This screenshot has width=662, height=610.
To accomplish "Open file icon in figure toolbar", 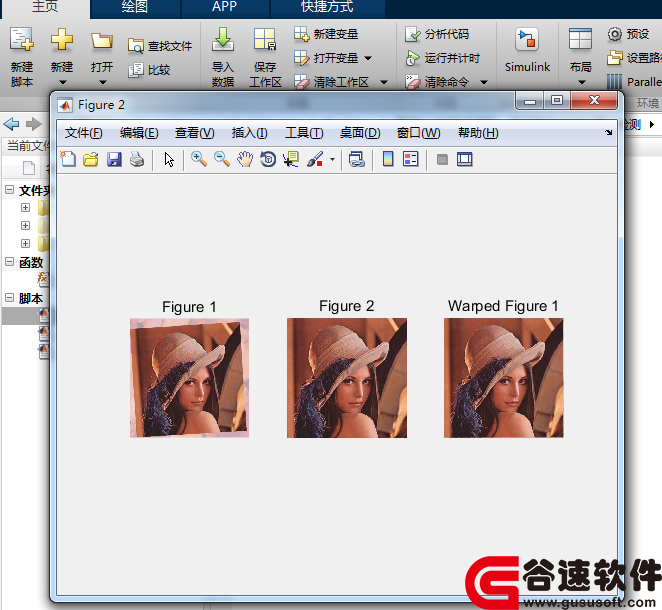I will (x=91, y=159).
